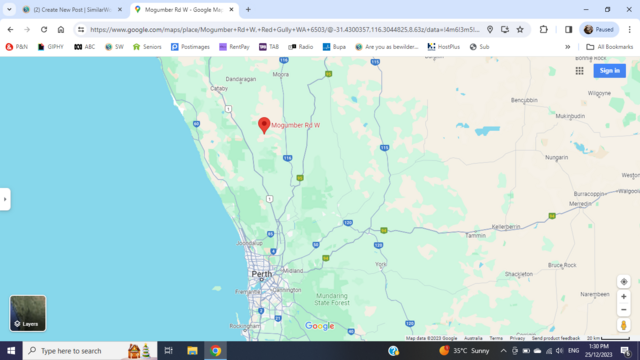Click the Mundaring State Forest label
The width and height of the screenshot is (640, 360).
[x=332, y=299]
